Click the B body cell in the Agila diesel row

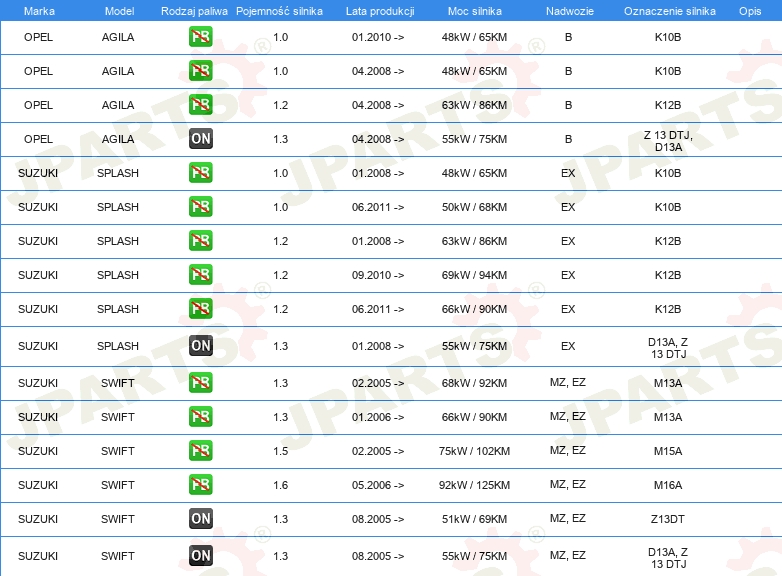pos(568,140)
